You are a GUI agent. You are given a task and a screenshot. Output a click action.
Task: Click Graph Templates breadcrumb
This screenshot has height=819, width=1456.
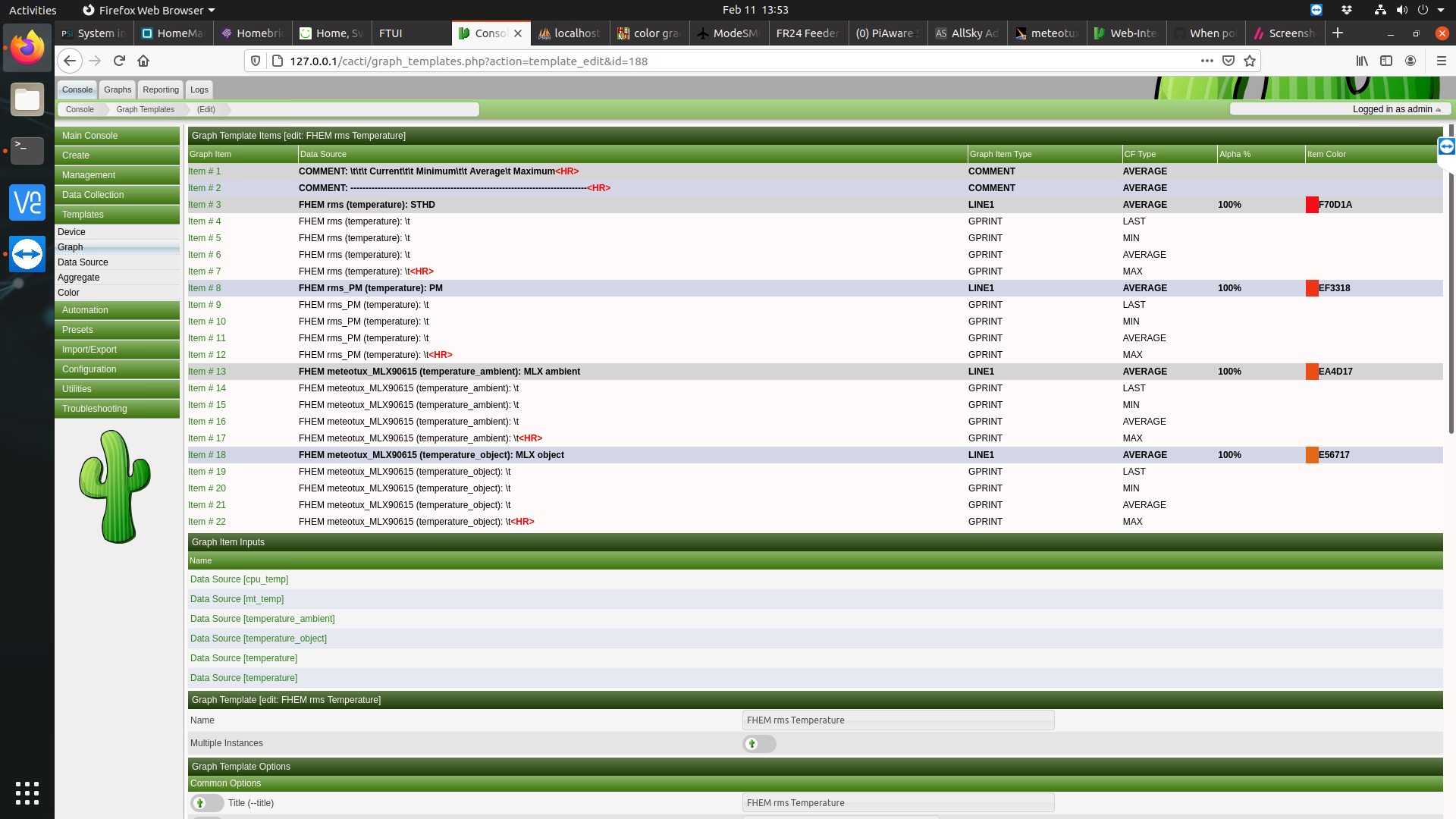click(x=145, y=109)
